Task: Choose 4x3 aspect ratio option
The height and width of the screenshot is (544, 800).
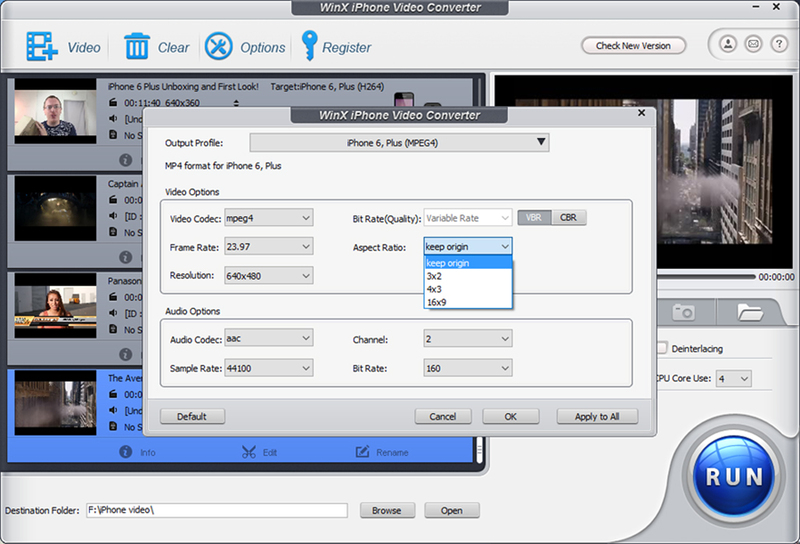Action: (468, 289)
